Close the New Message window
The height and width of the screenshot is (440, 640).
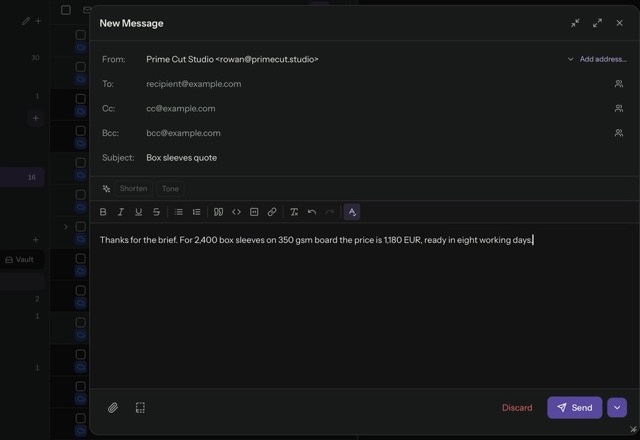tap(619, 23)
